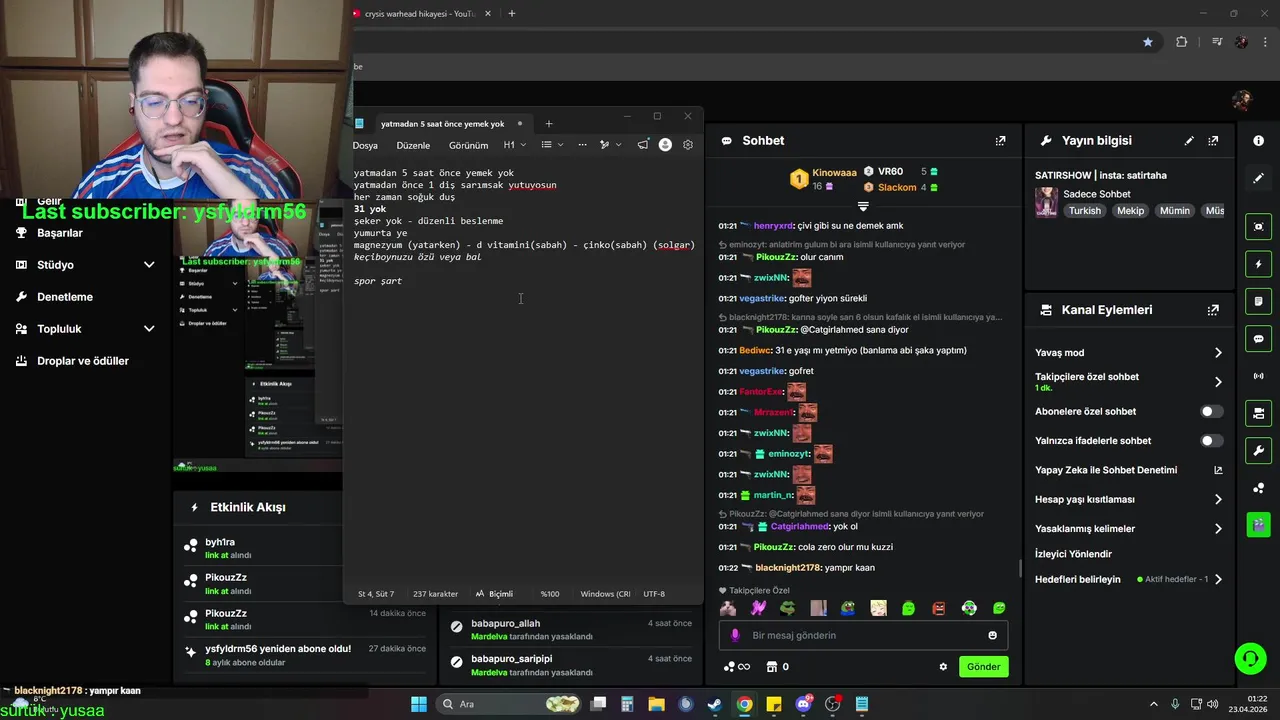Image resolution: width=1280 pixels, height=720 pixels.
Task: Click the wrench tool icon in right sidebar
Action: pyautogui.click(x=1258, y=450)
